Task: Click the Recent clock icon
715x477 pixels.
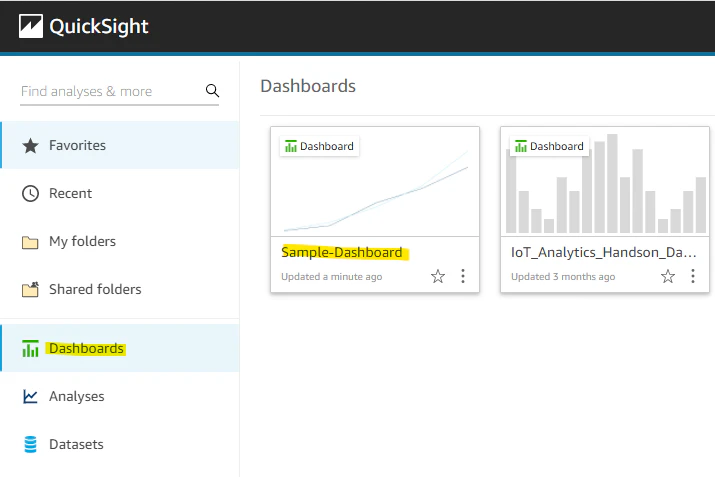Action: pos(31,193)
